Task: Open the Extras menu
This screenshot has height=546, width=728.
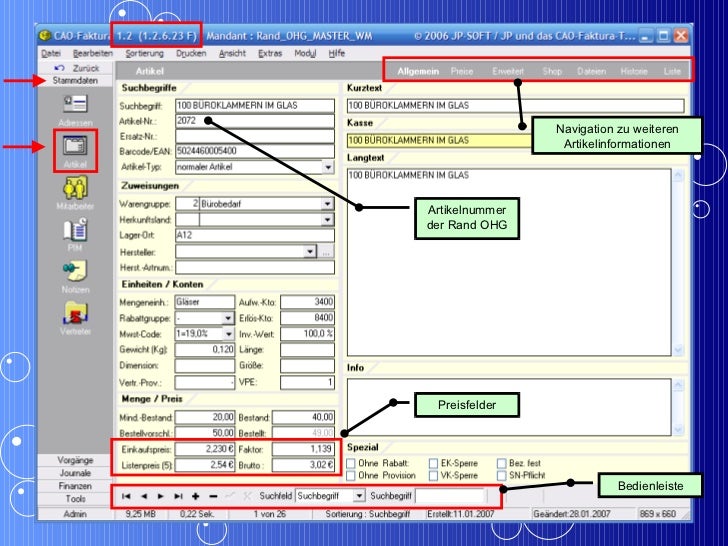Action: (x=270, y=53)
